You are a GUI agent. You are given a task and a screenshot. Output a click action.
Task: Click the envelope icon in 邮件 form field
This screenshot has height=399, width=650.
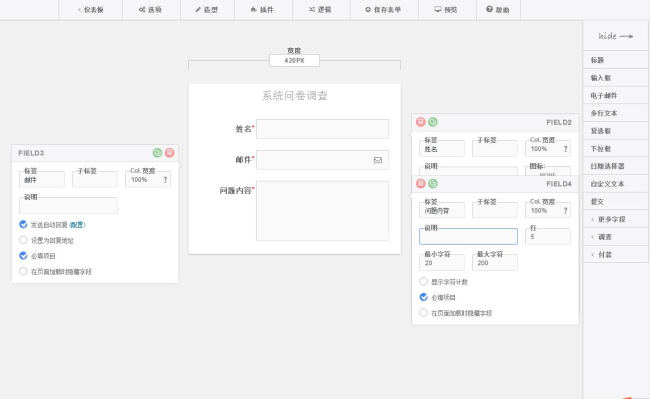coord(378,160)
